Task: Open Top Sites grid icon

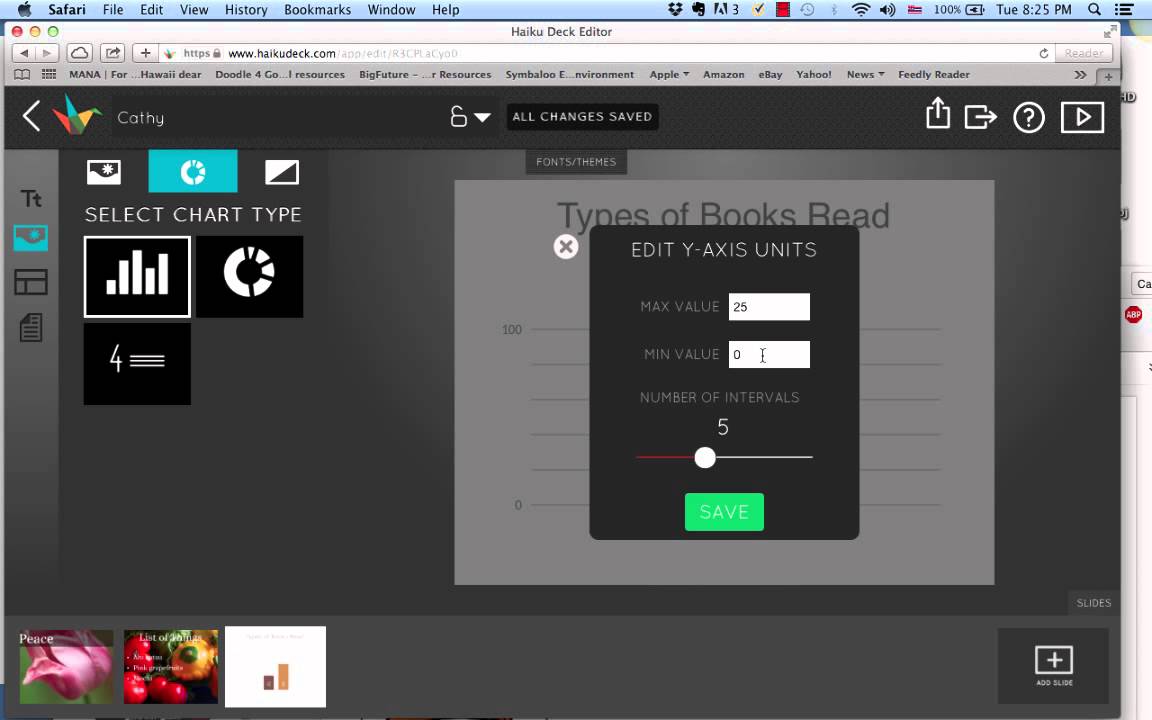Action: point(49,74)
